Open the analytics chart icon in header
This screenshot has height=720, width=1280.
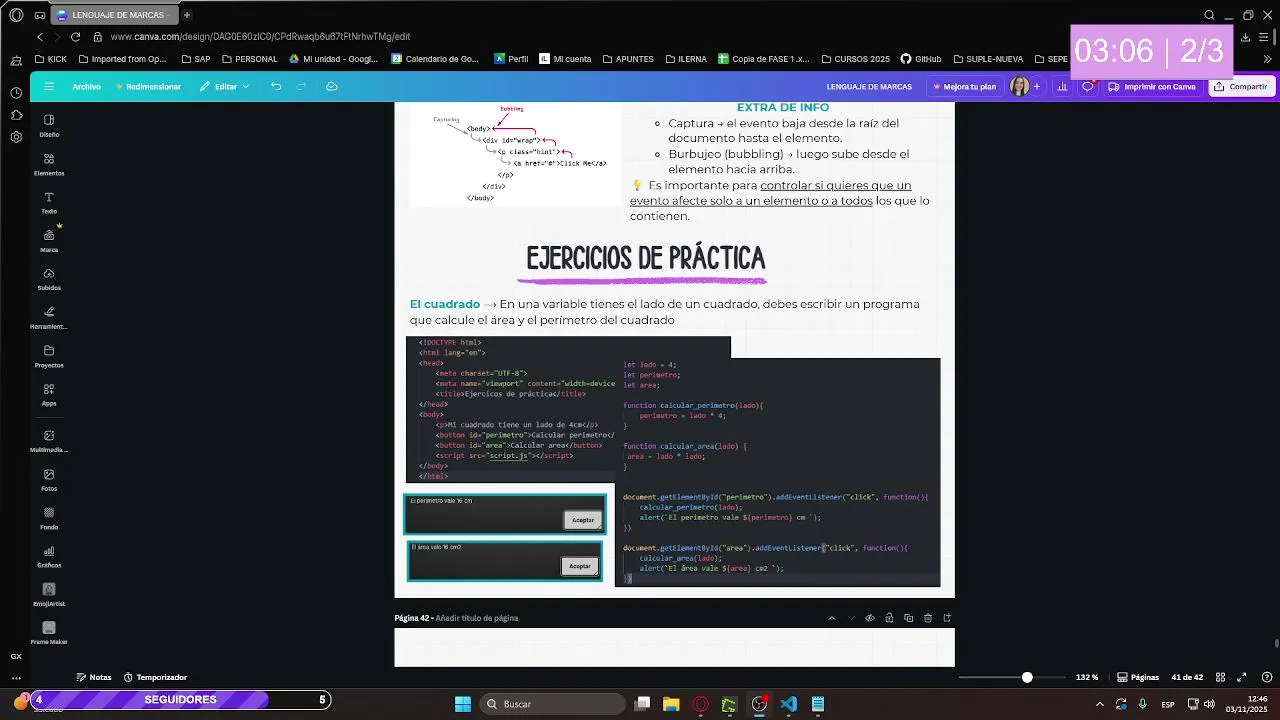point(1062,87)
